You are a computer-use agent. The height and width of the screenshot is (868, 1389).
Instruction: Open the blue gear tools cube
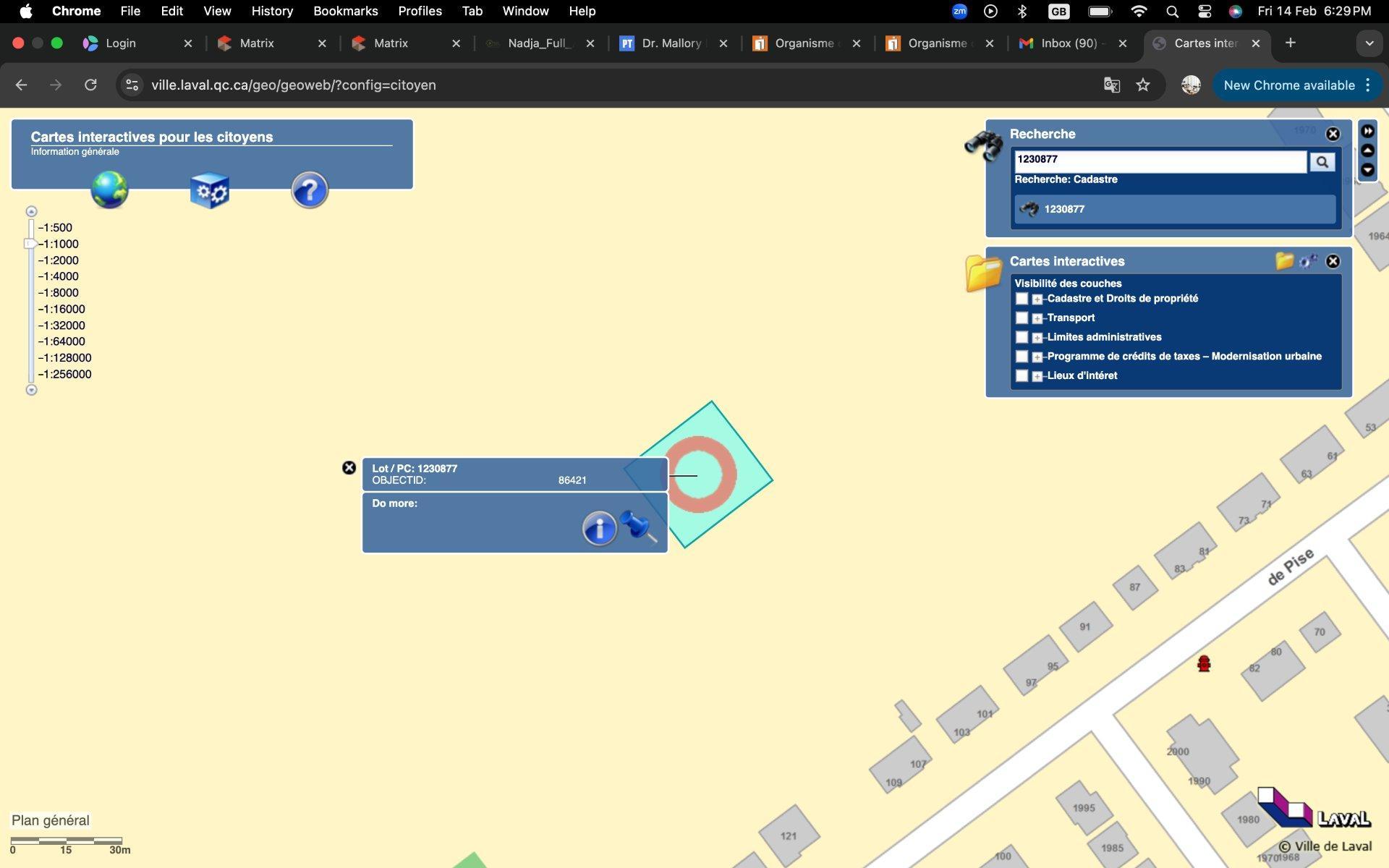[x=210, y=190]
